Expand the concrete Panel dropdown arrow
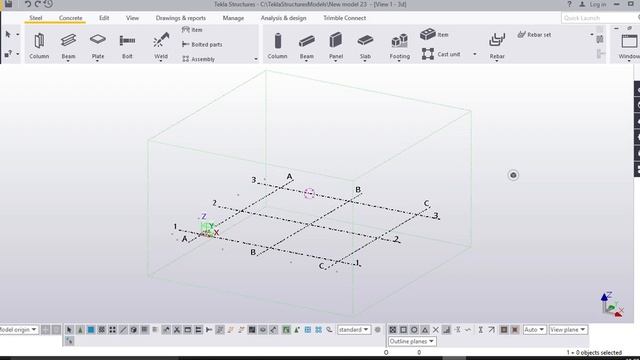This screenshot has width=640, height=360. [336, 61]
